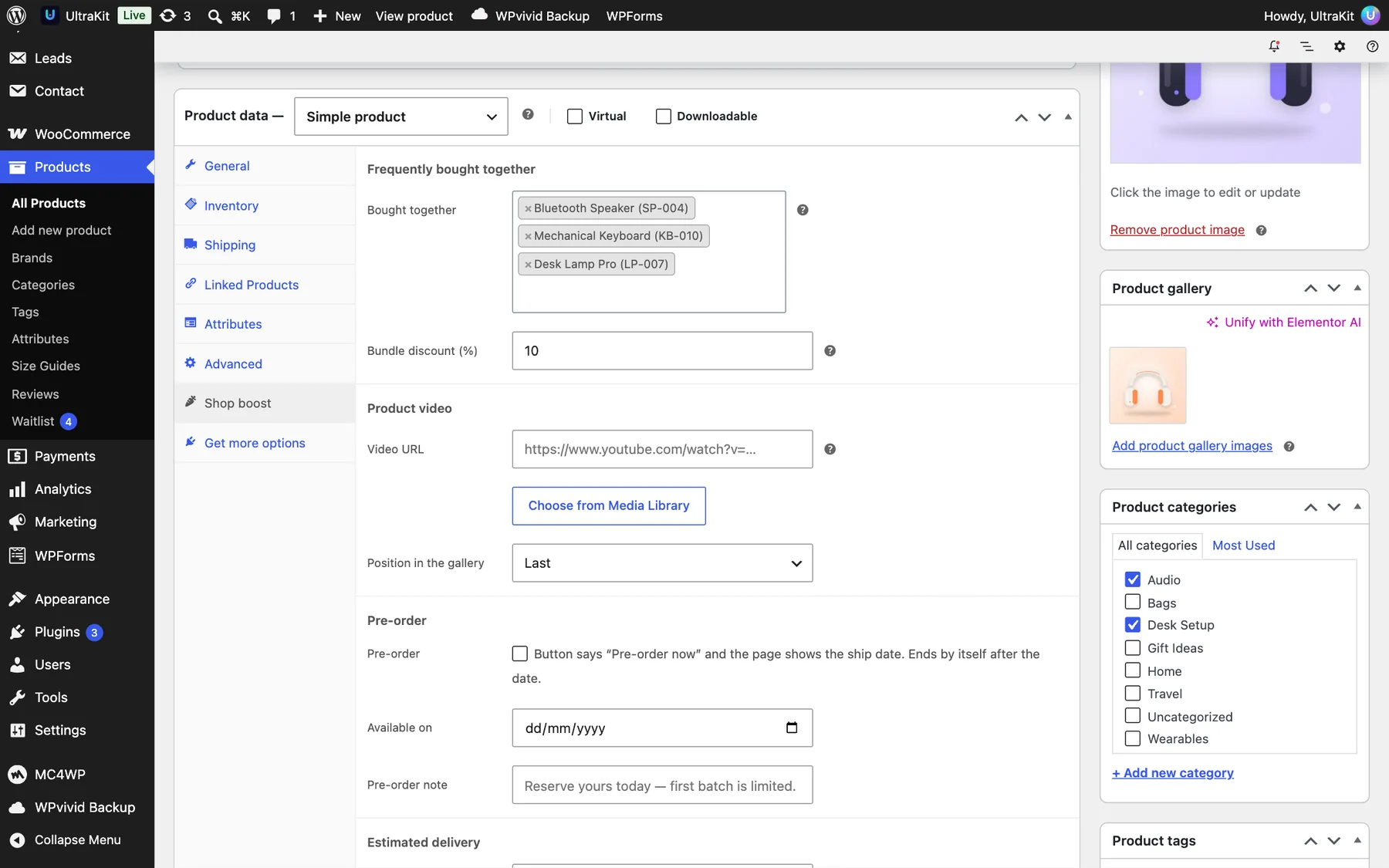1389x868 pixels.
Task: Toggle the Product tags panel
Action: pos(1357,840)
